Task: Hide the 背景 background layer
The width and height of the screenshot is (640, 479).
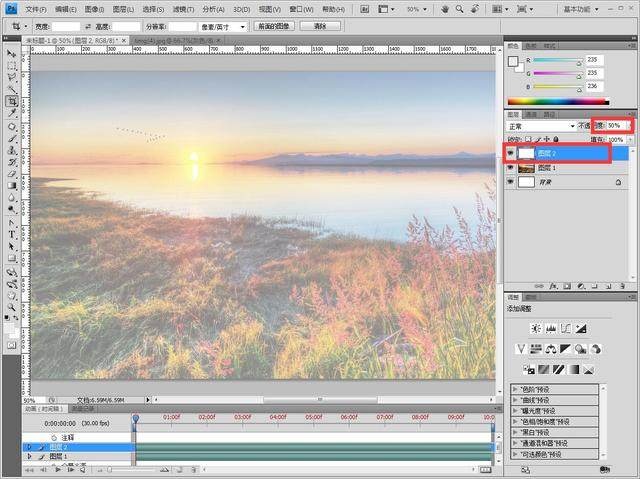Action: pyautogui.click(x=511, y=183)
